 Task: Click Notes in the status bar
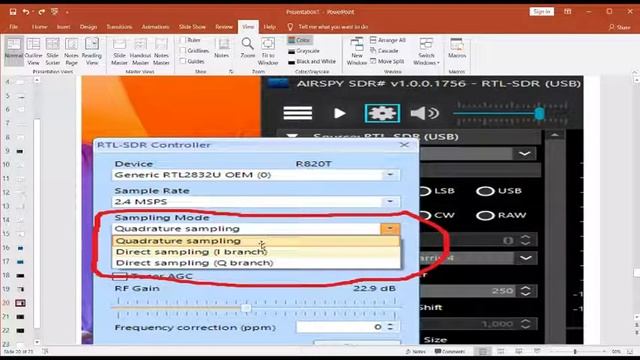pos(416,351)
